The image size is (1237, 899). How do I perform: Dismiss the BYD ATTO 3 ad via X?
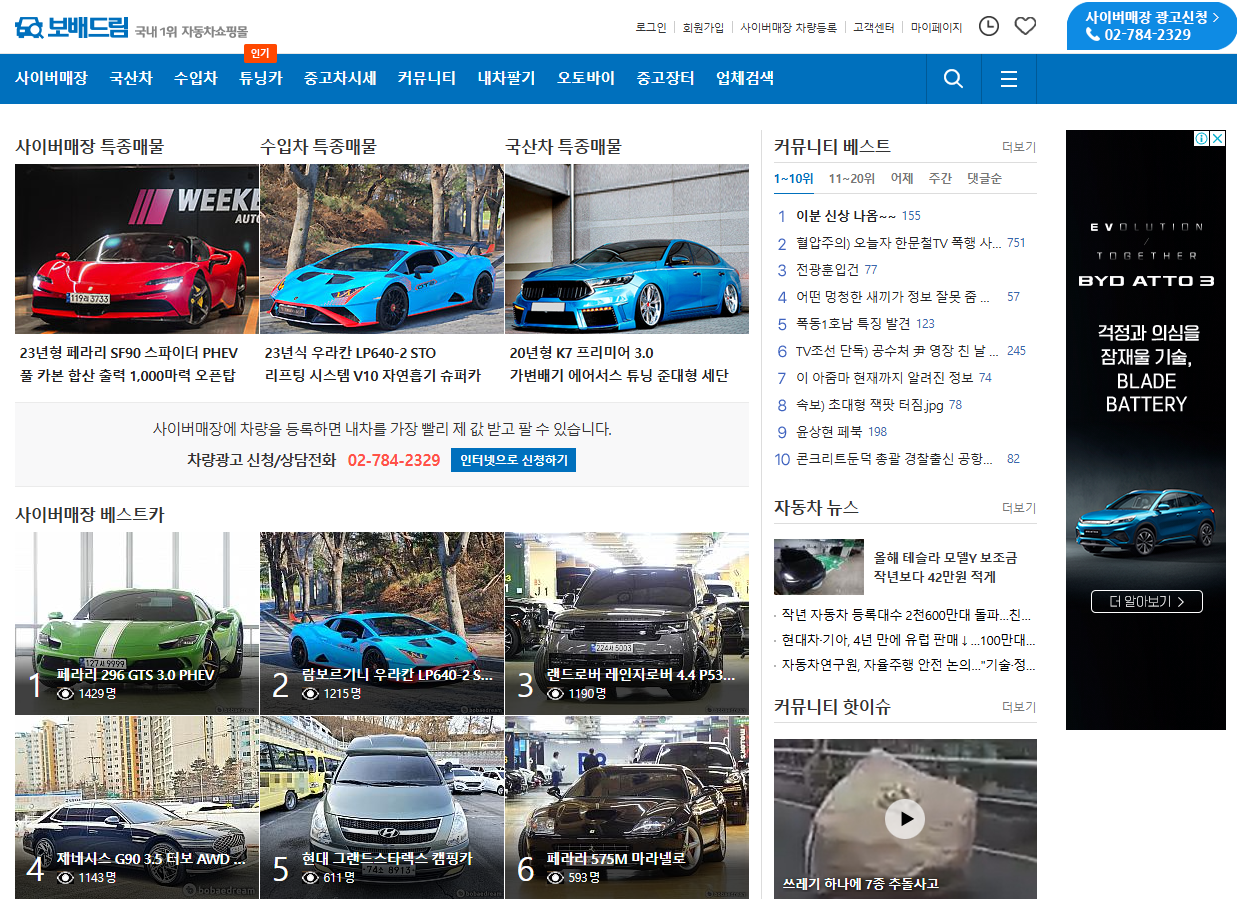click(x=1217, y=139)
